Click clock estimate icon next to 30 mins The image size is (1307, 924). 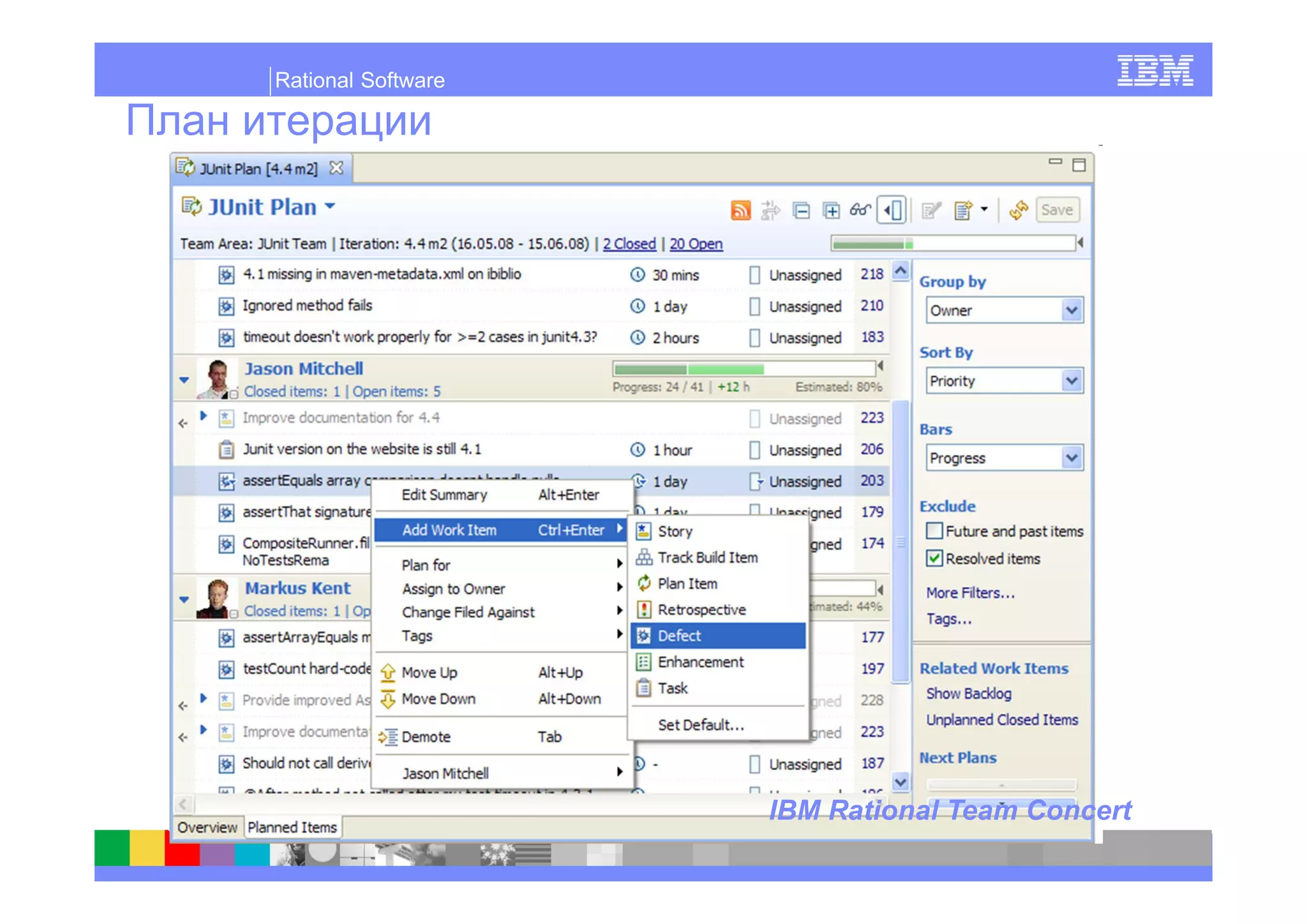pos(638,274)
